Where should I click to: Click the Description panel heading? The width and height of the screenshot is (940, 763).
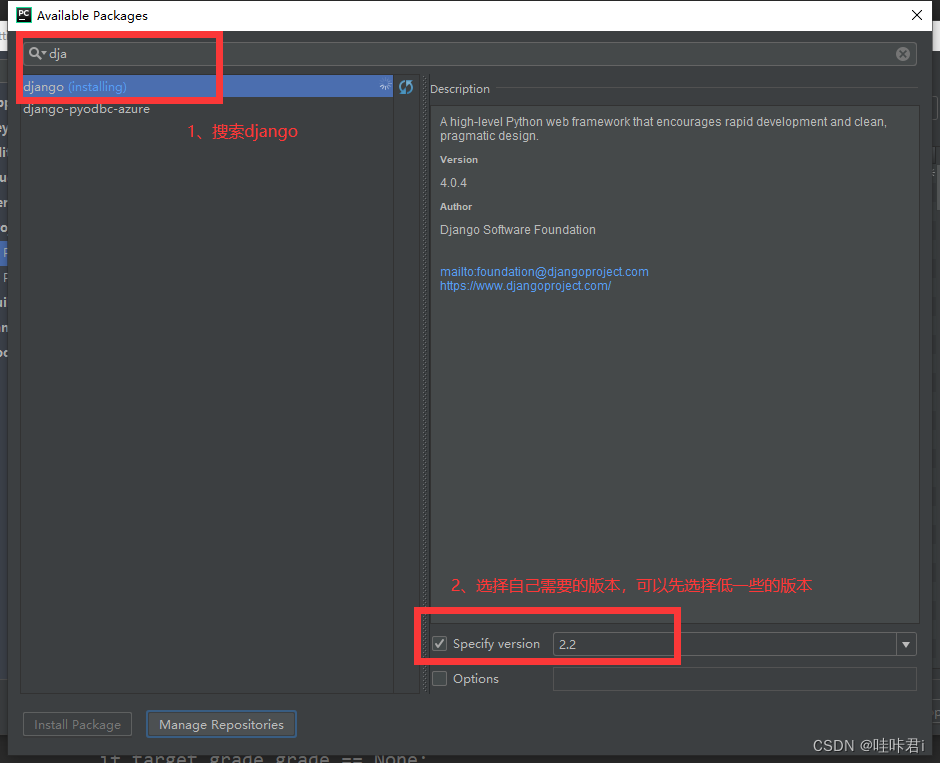pos(460,89)
